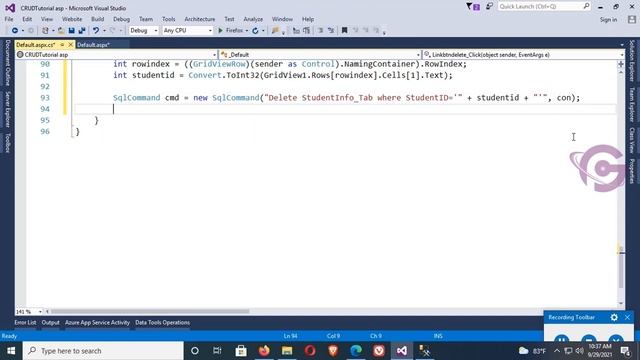Open the File menu
The width and height of the screenshot is (640, 360).
click(x=9, y=19)
